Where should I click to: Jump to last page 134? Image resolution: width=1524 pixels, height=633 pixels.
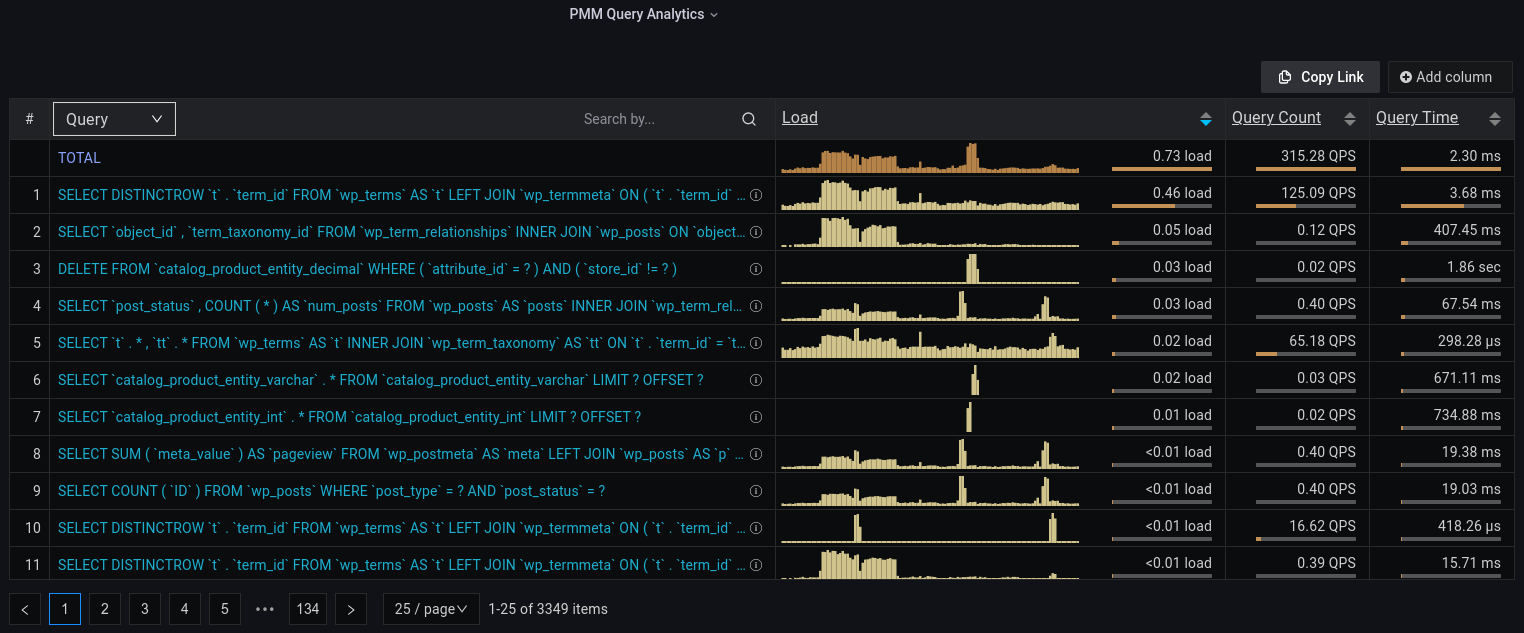point(308,609)
